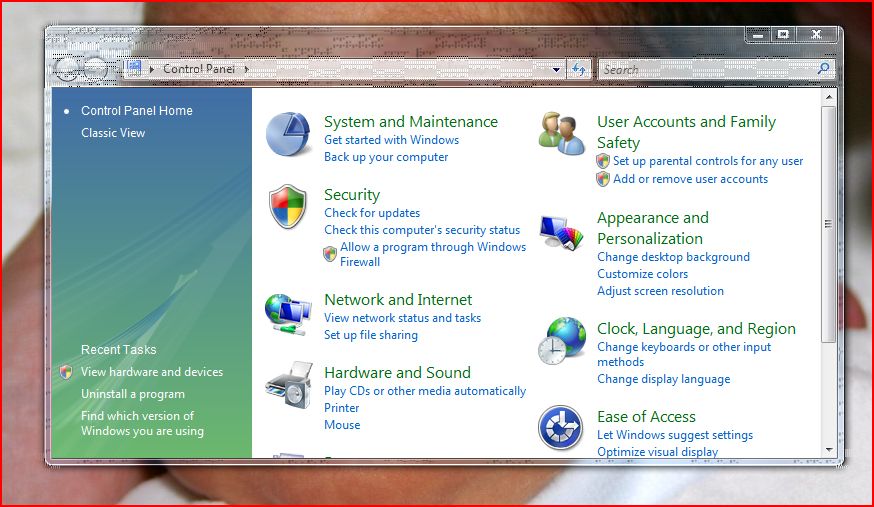
Task: Click View network status and tasks
Action: click(x=402, y=318)
